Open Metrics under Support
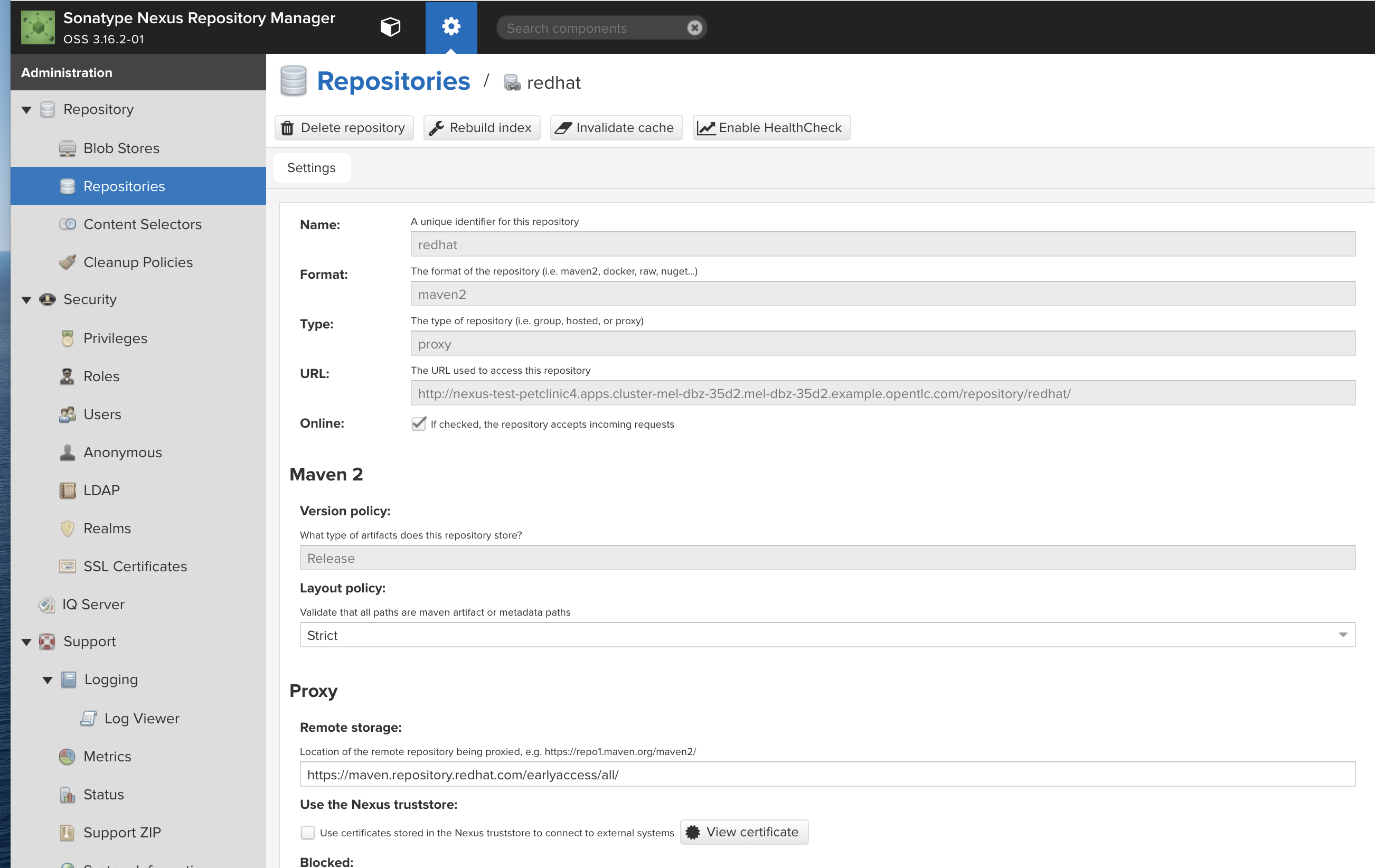 coord(107,757)
